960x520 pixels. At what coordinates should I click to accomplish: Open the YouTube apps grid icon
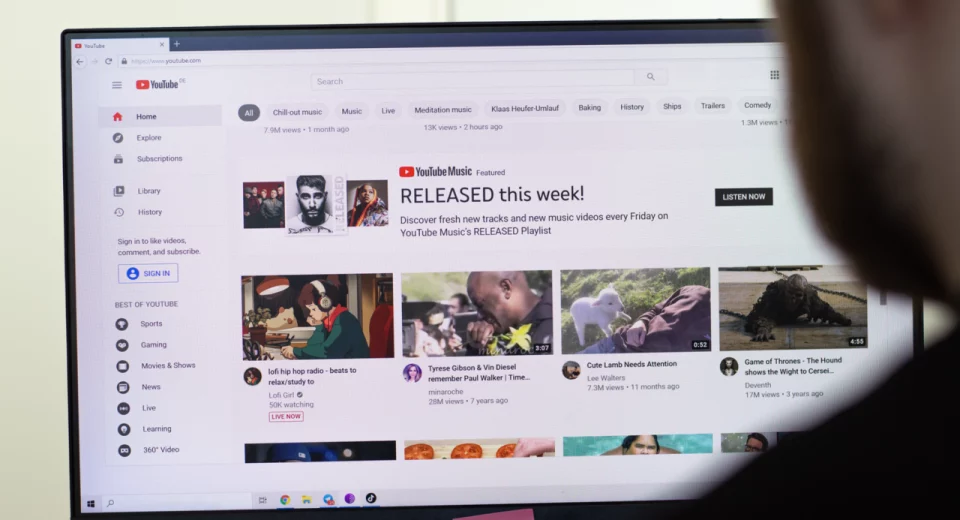(774, 75)
